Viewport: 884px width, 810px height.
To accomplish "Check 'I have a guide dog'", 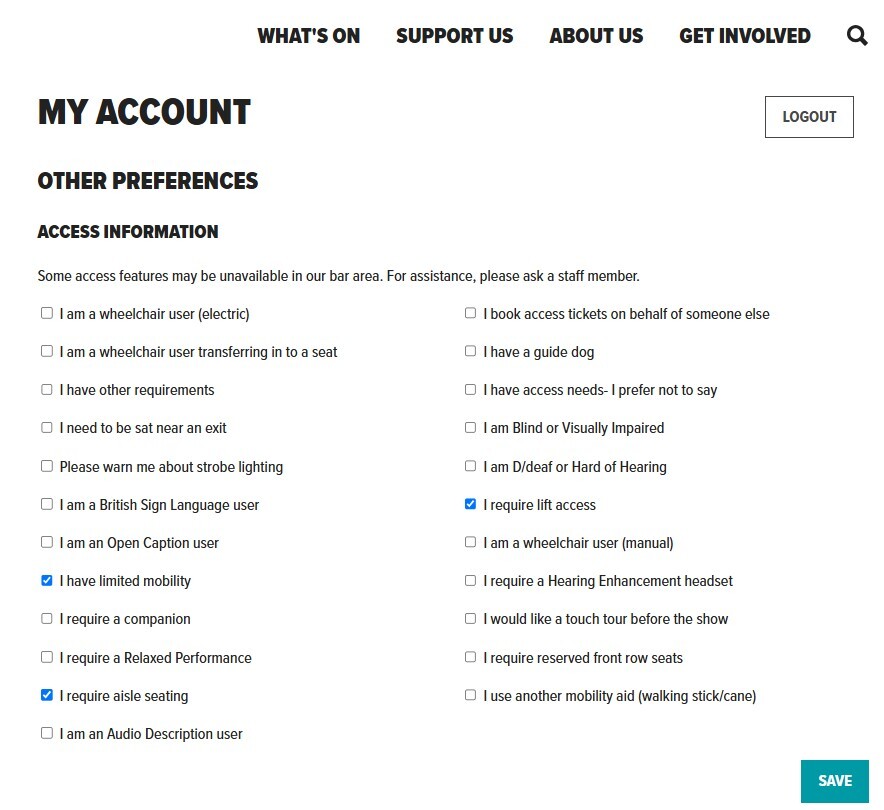I will tap(470, 350).
